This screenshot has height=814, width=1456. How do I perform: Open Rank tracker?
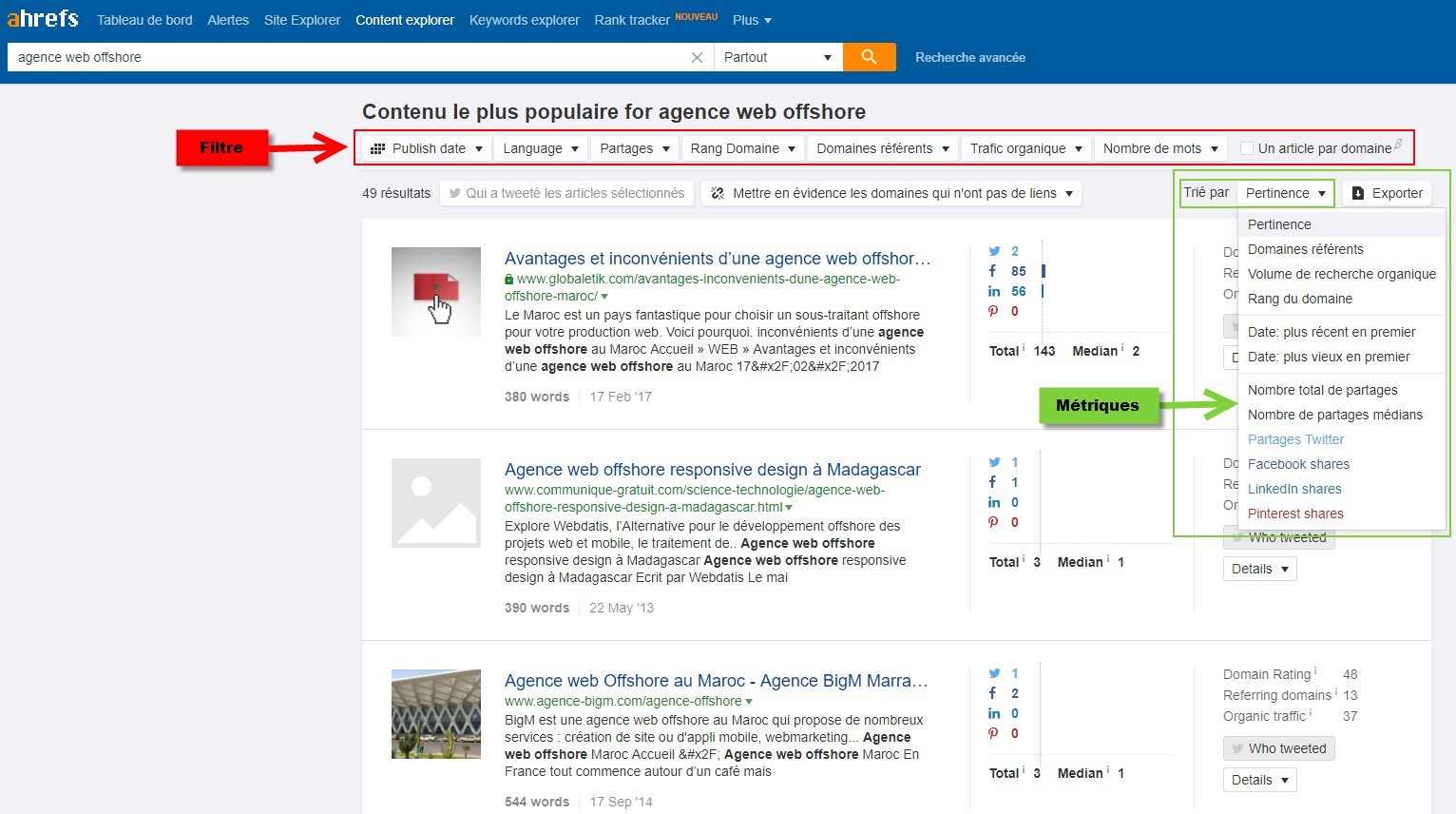[x=632, y=19]
